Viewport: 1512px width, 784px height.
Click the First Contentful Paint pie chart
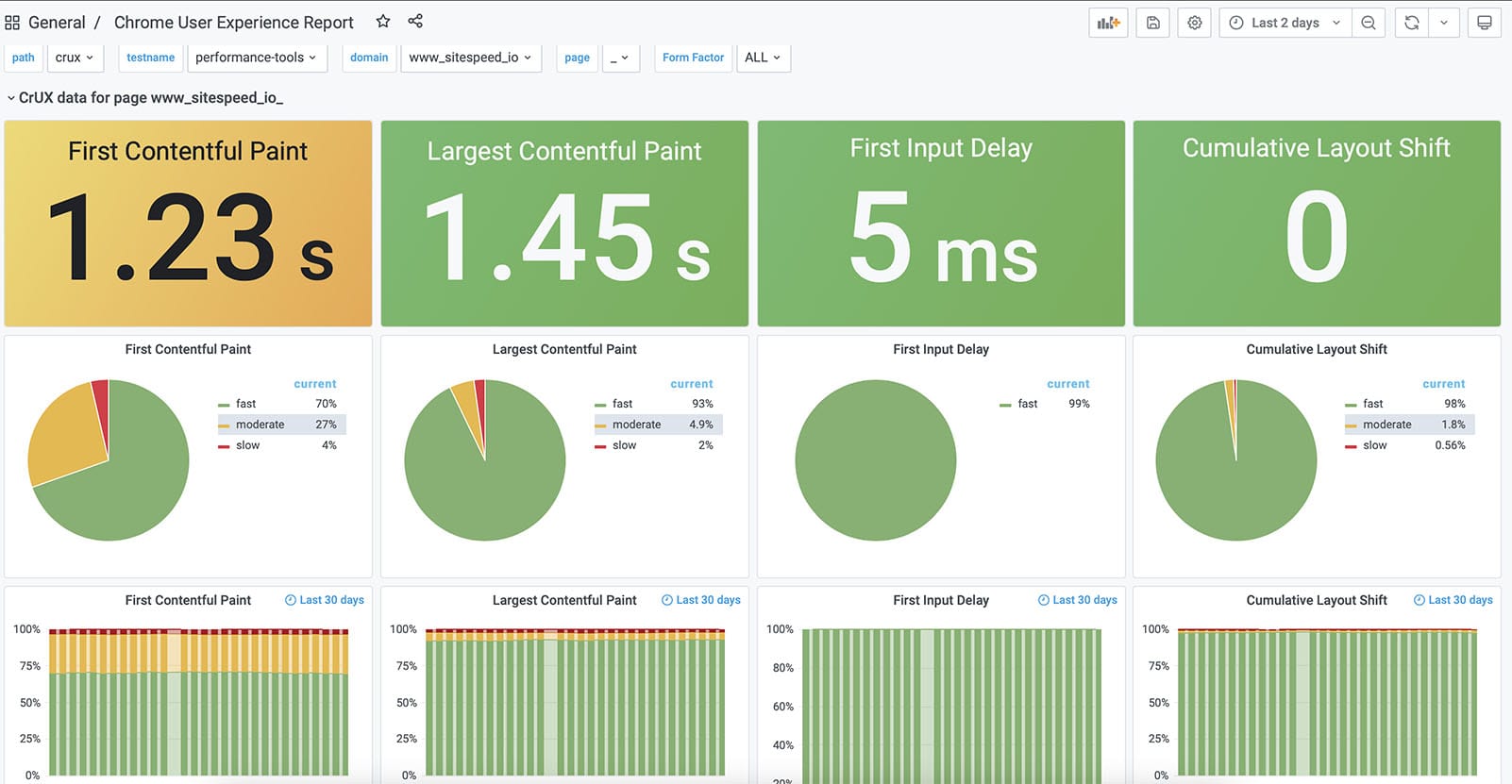point(109,460)
